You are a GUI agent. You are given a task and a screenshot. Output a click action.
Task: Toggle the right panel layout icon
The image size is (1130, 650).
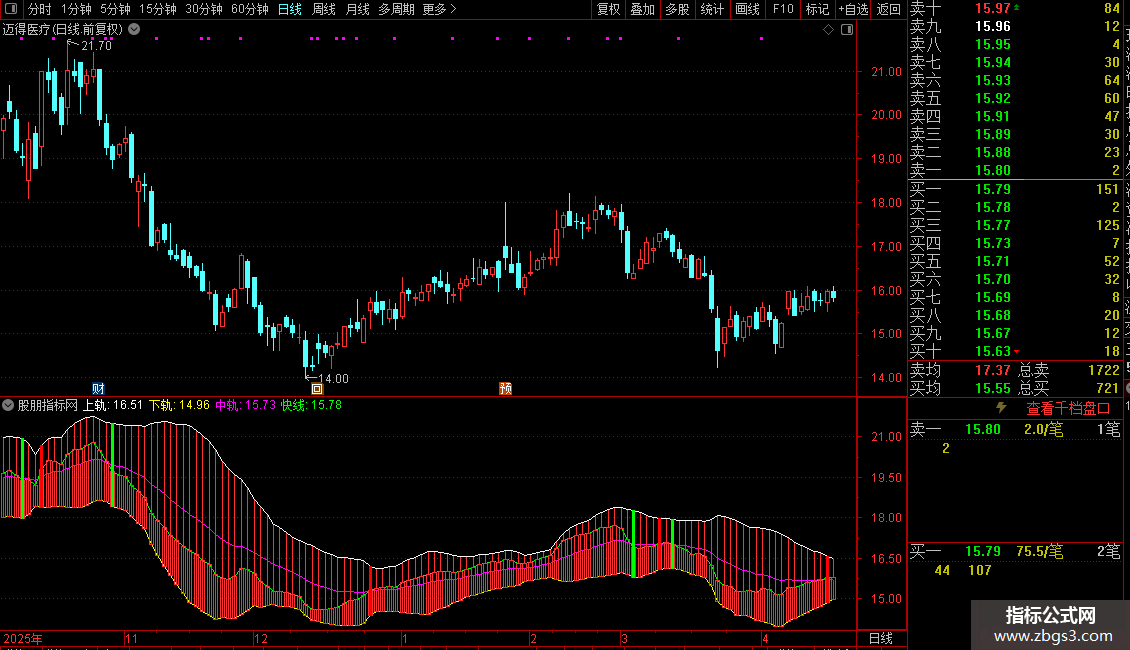point(846,29)
